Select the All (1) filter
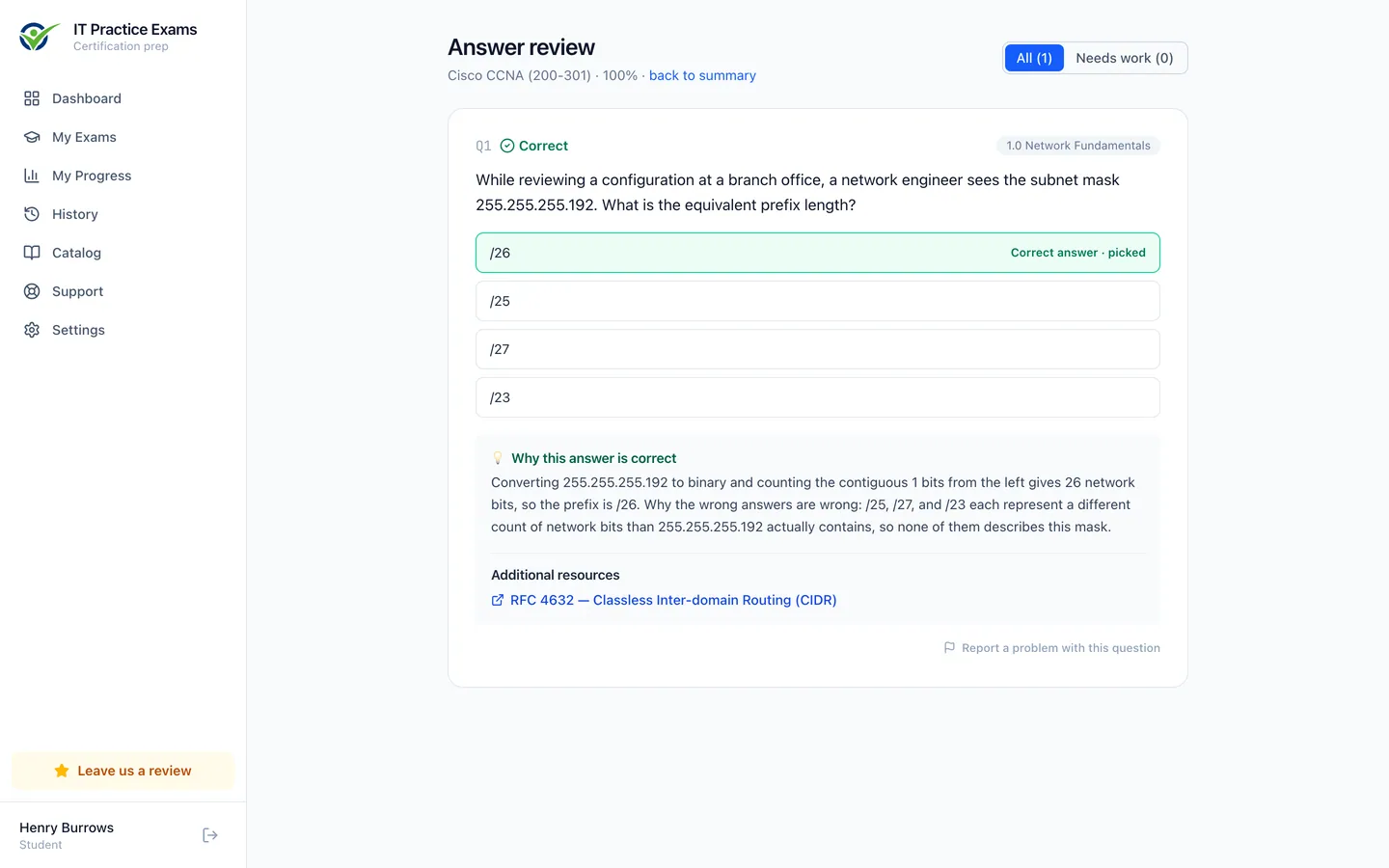 (1034, 58)
